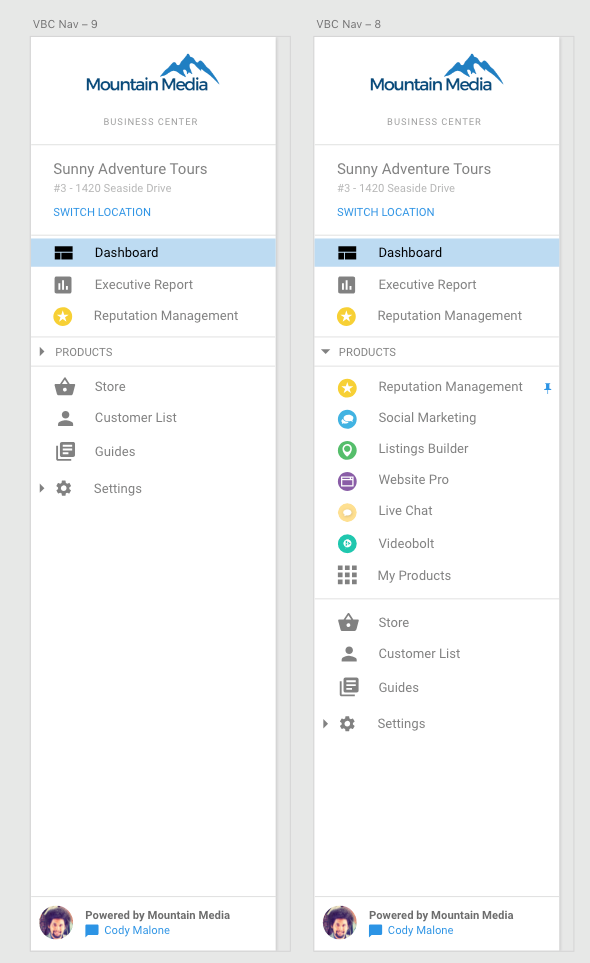Click SWITCH LOCATION link in VBC Nav – 9

click(x=102, y=212)
